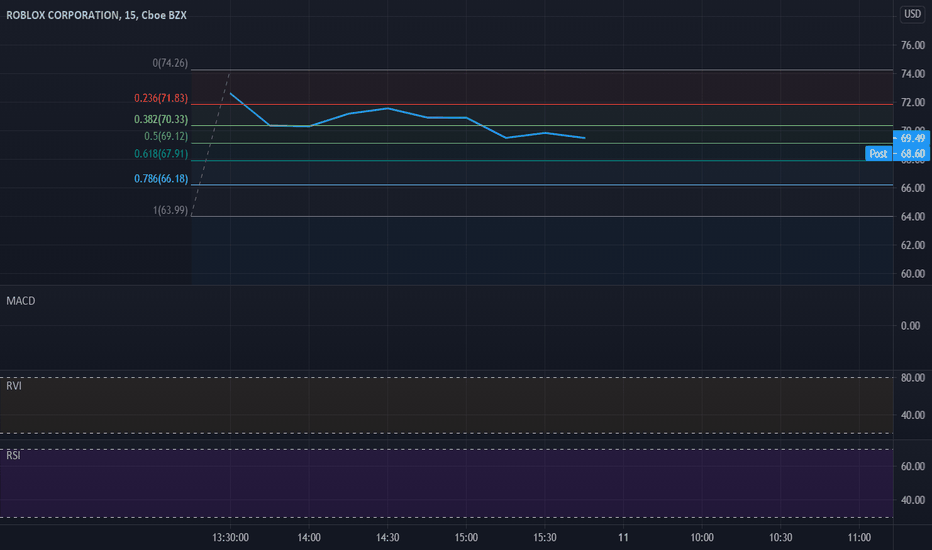The width and height of the screenshot is (932, 550).
Task: Click the Post market price tag
Action: tap(879, 154)
